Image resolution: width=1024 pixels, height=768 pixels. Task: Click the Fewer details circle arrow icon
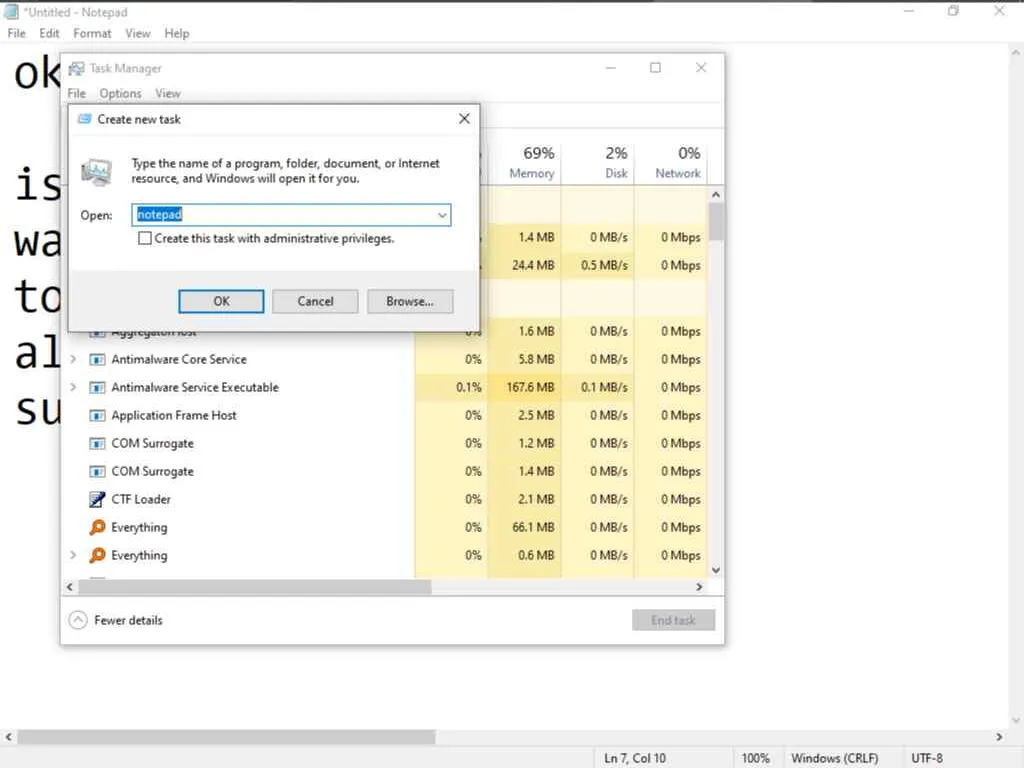coord(78,620)
